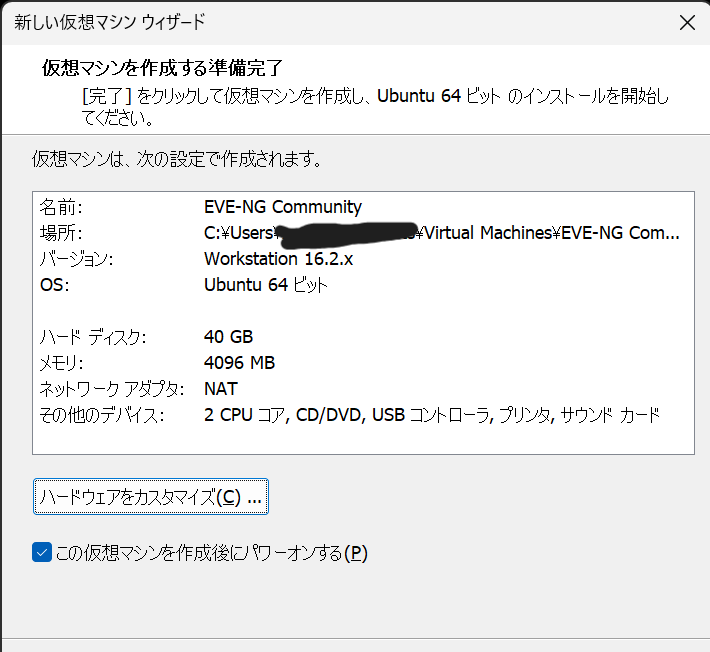Click the 'ネットワーク アダプタ:' label
The height and width of the screenshot is (652, 710).
(x=111, y=389)
